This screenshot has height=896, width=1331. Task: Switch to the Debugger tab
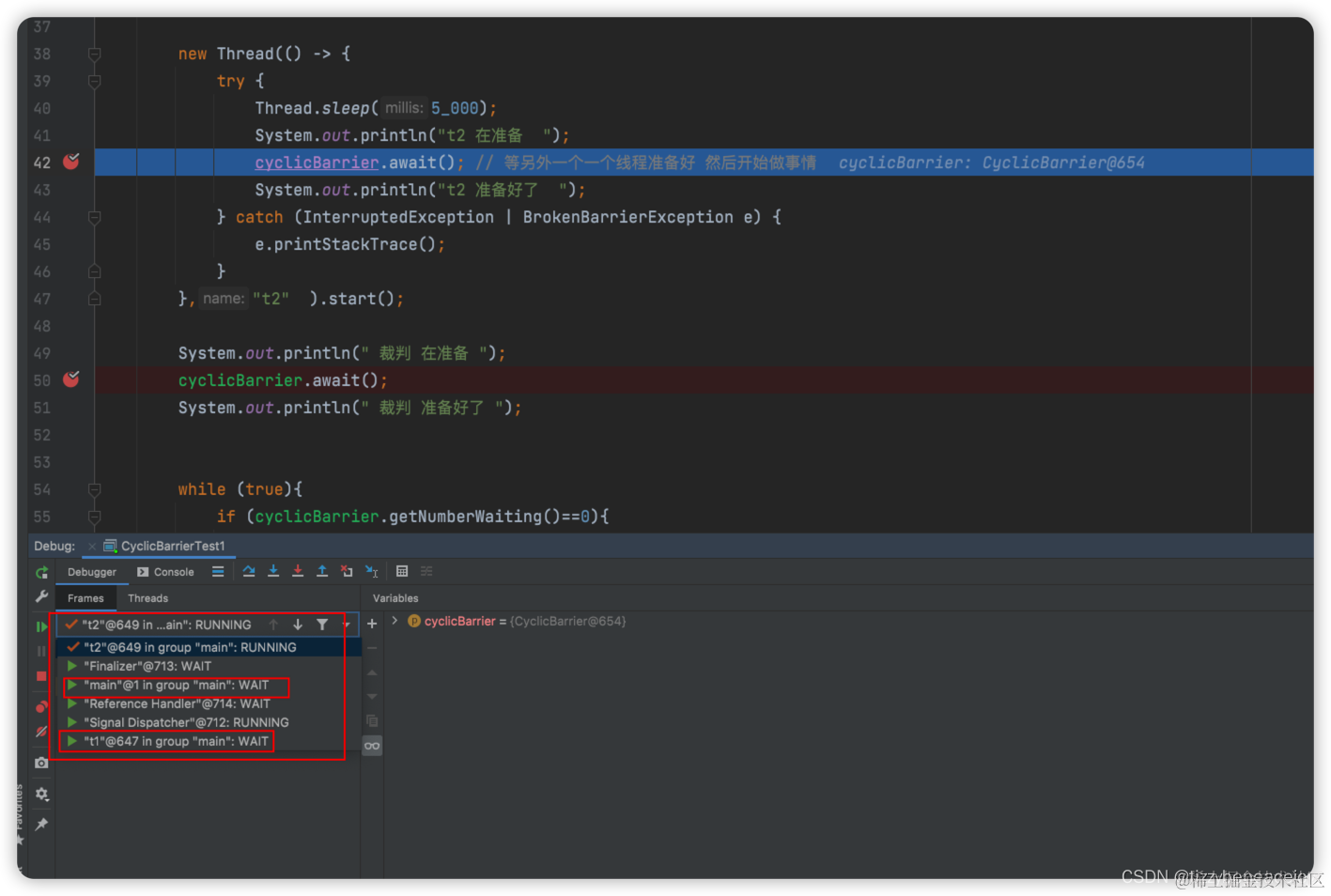(92, 572)
